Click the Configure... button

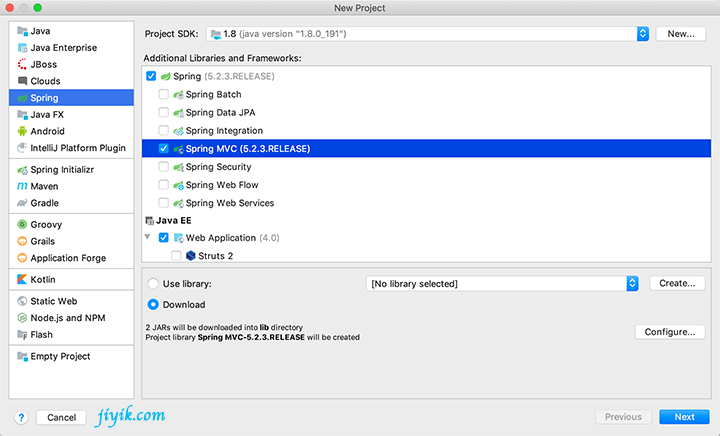(x=670, y=332)
